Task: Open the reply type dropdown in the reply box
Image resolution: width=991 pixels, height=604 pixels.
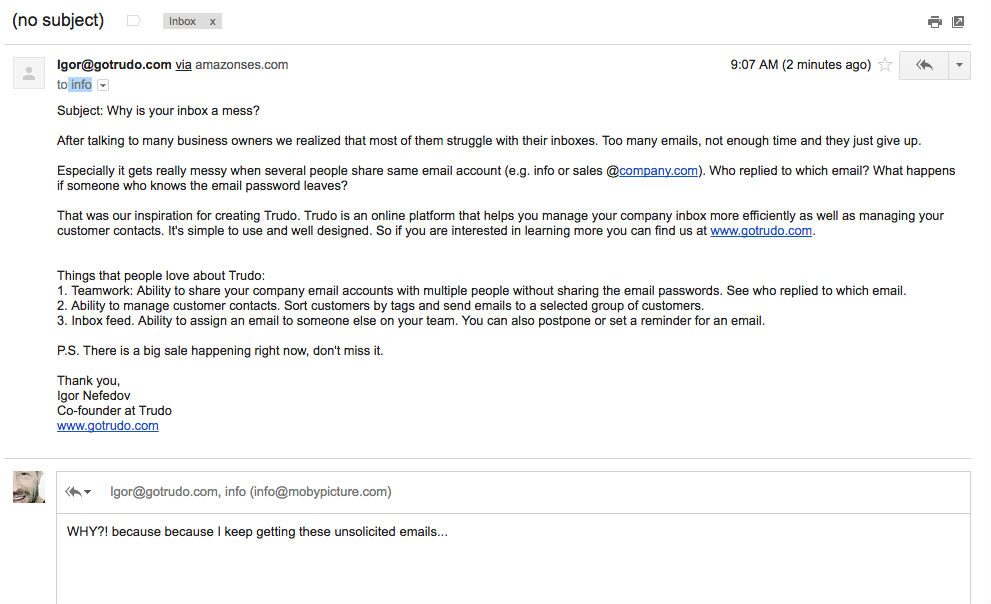Action: (x=78, y=492)
